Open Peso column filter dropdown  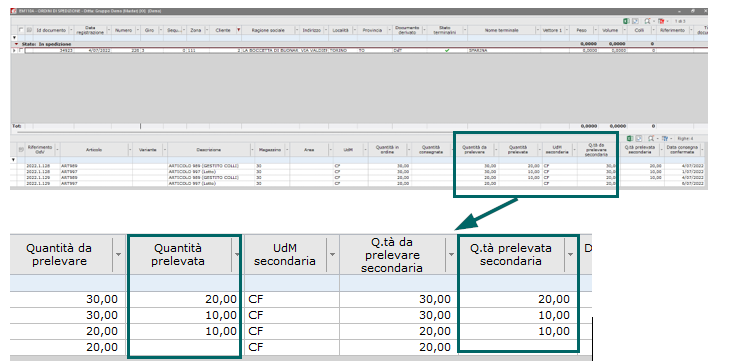pyautogui.click(x=595, y=30)
